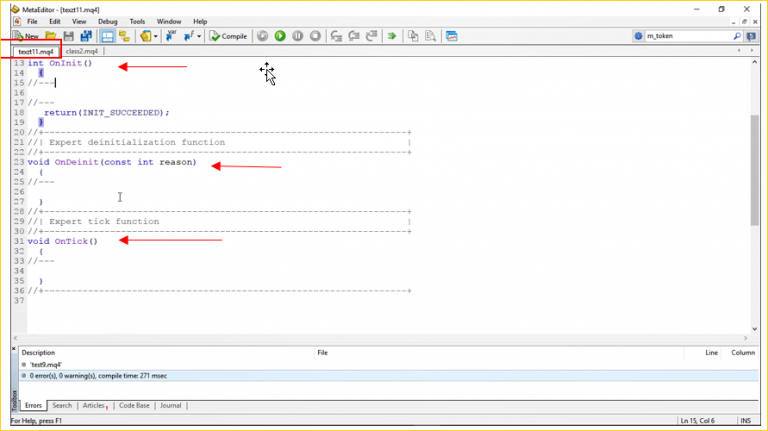Click the 'return(INIT_SUCCEEDED);' code line
768x431 pixels.
click(107, 113)
